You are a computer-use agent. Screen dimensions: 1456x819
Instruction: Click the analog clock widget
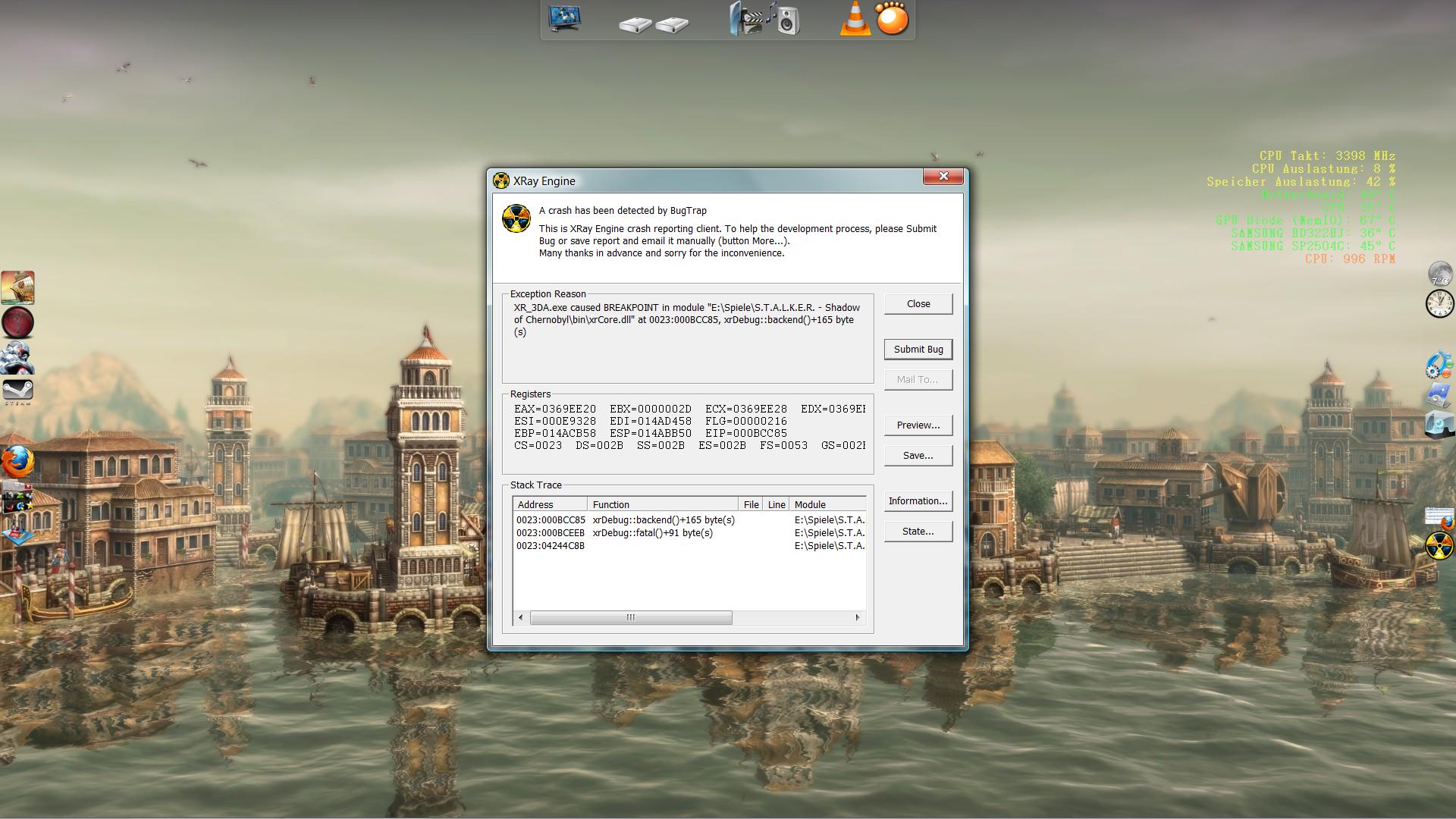coord(1439,304)
